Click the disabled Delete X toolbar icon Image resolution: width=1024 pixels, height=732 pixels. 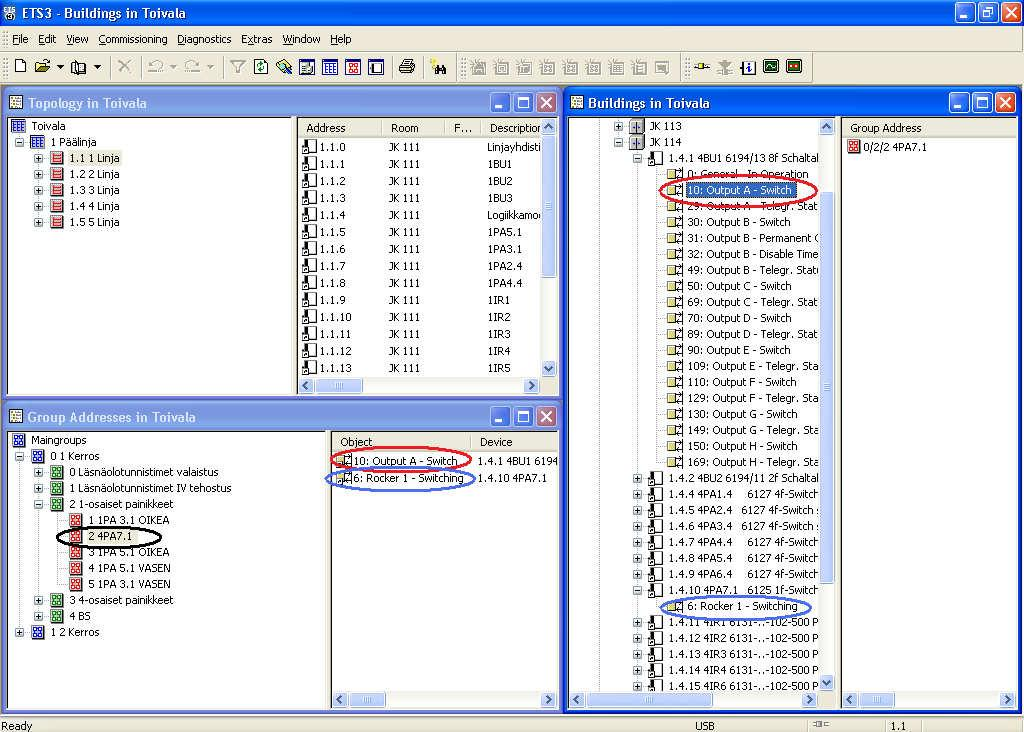click(124, 67)
